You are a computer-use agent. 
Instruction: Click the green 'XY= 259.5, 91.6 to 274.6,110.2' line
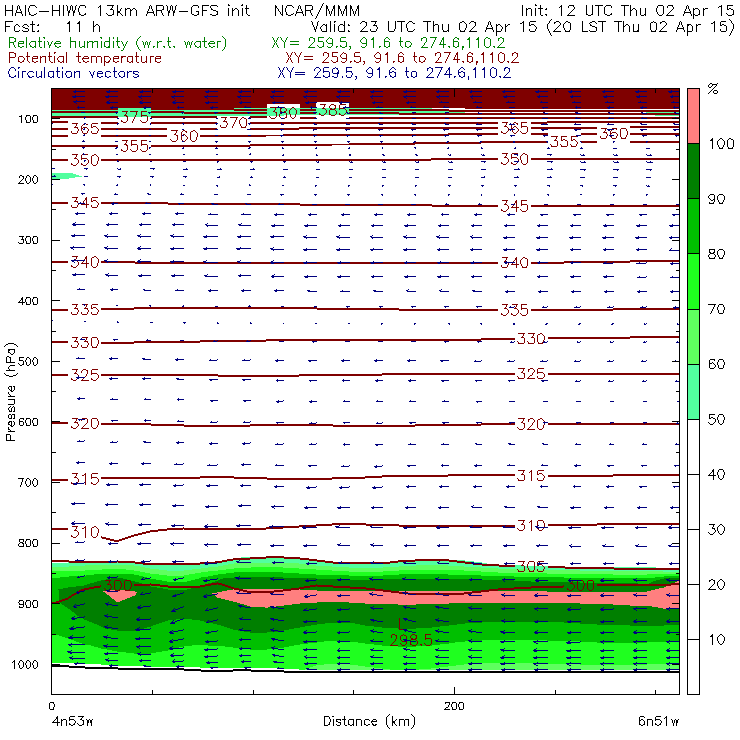tap(388, 43)
